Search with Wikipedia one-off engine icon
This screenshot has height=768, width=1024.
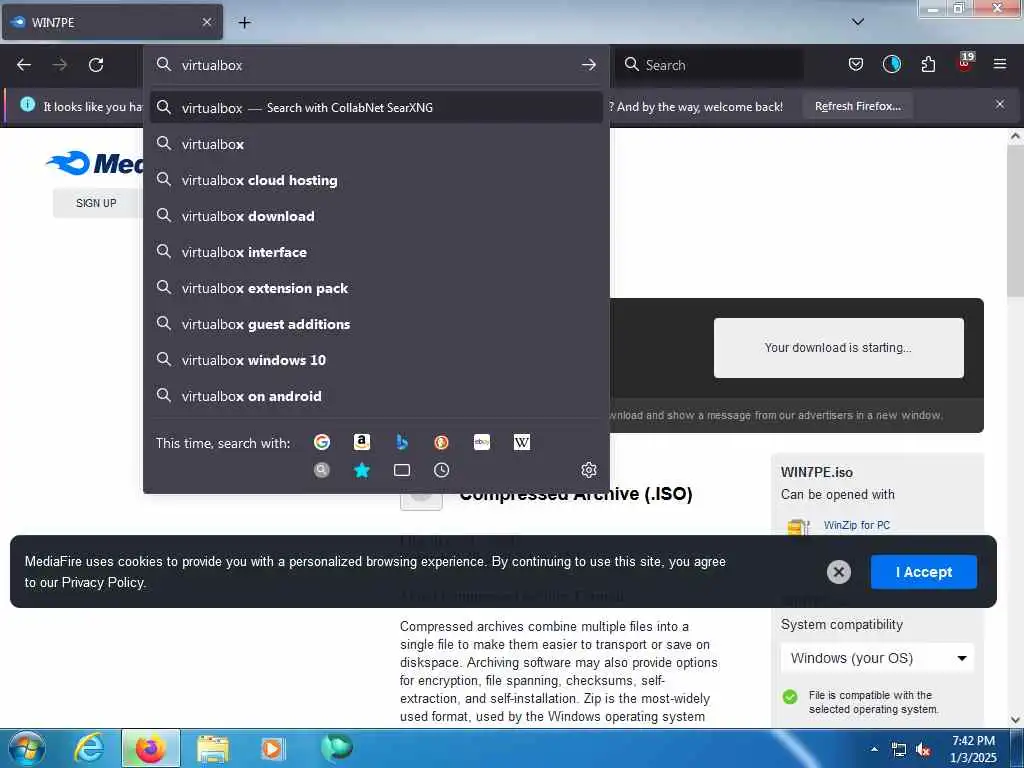(x=522, y=442)
